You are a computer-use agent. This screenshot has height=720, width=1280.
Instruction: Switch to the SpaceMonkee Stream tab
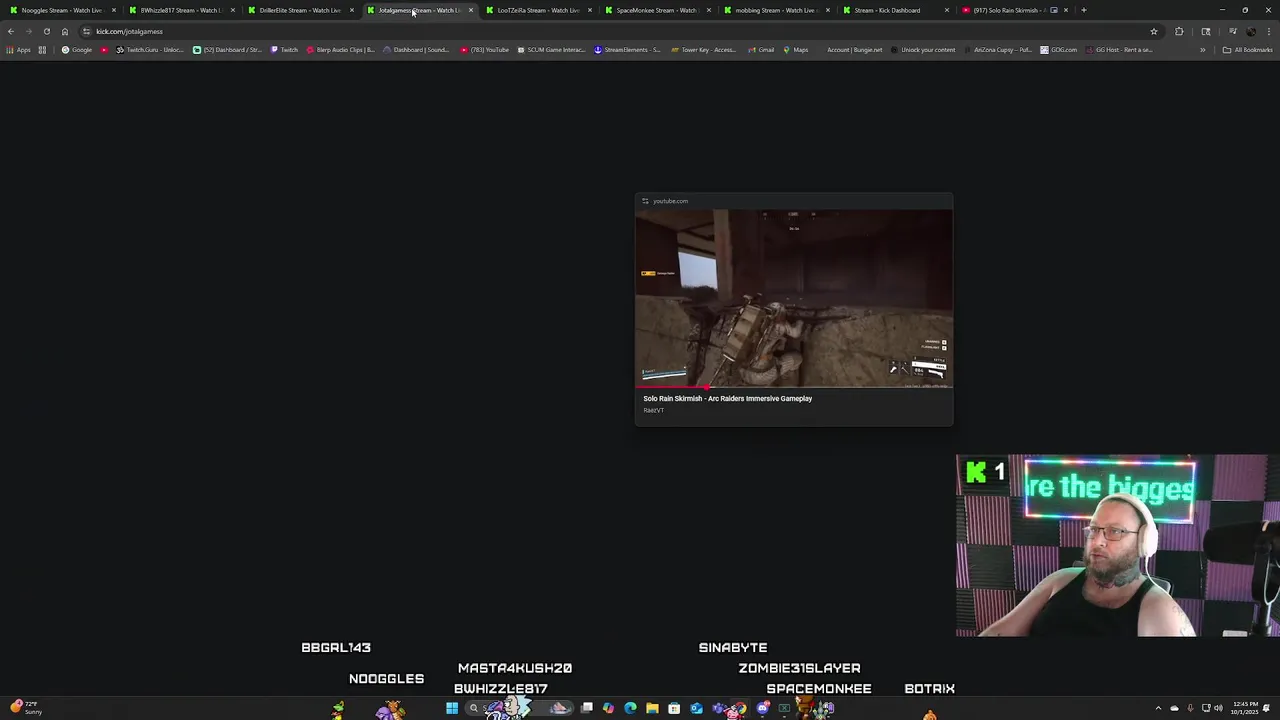[655, 10]
